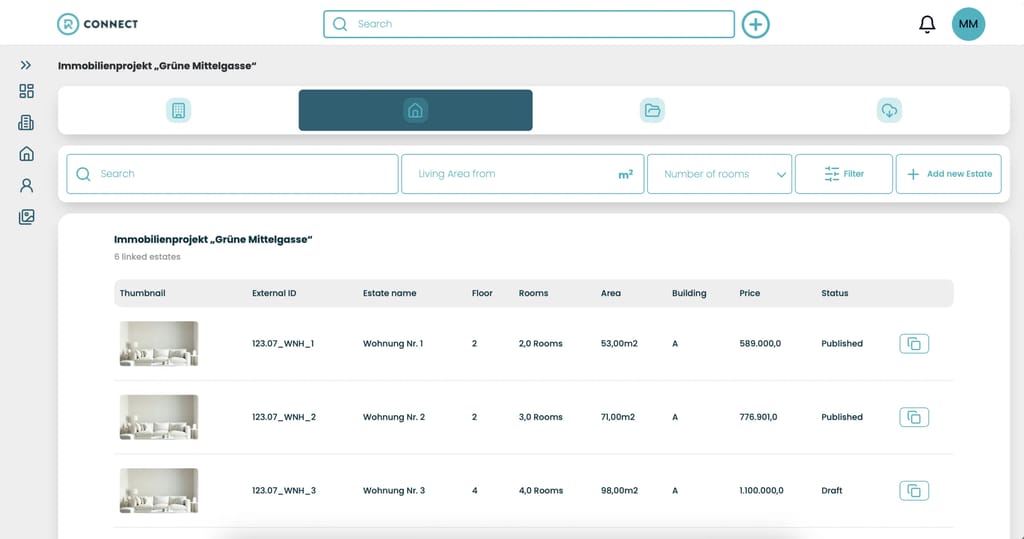Image resolution: width=1024 pixels, height=539 pixels.
Task: Click the Floor column header
Action: pyautogui.click(x=482, y=293)
